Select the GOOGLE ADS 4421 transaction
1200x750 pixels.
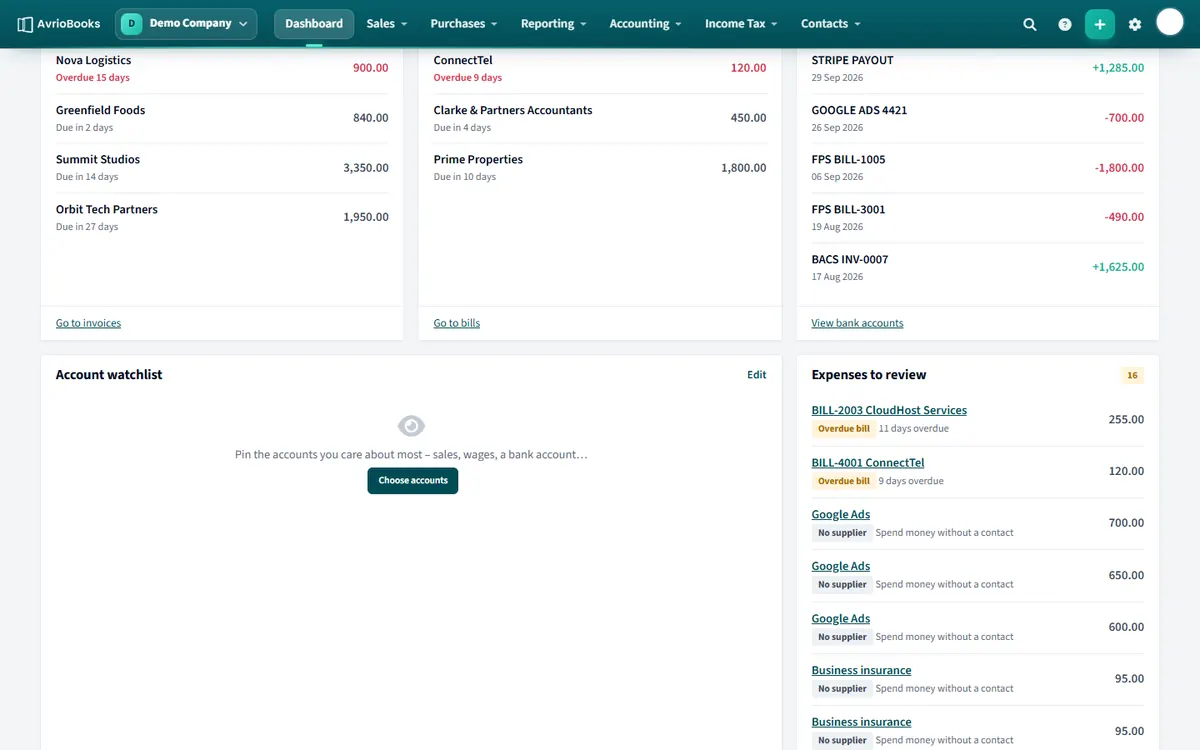pos(978,118)
